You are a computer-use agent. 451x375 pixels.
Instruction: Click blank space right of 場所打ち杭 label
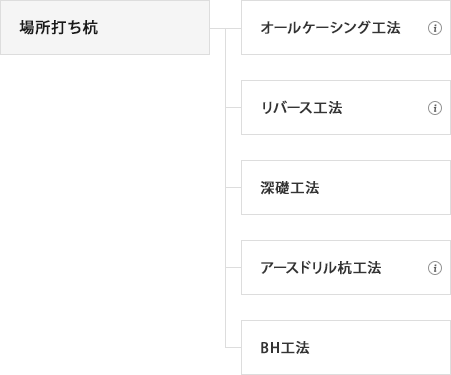click(153, 27)
